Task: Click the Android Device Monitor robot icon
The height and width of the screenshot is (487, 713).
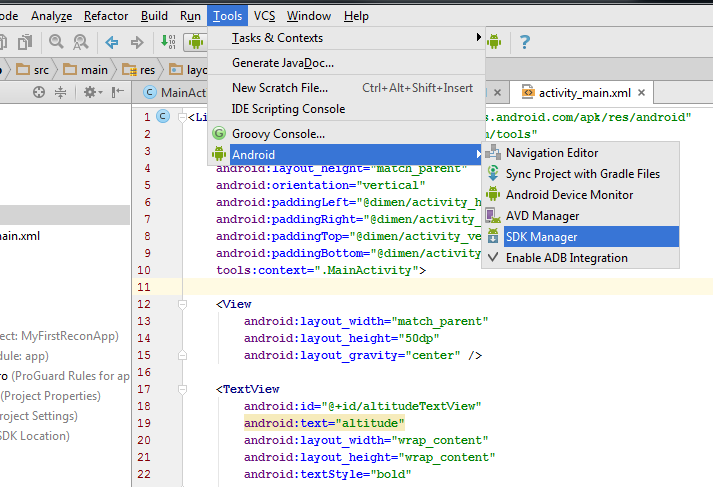Action: [493, 194]
